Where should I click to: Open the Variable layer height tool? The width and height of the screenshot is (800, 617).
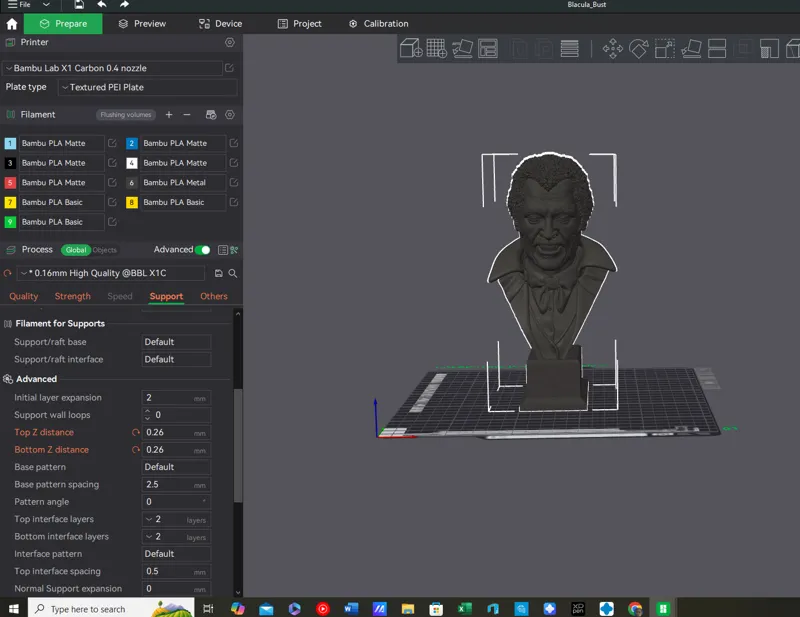pyautogui.click(x=569, y=48)
